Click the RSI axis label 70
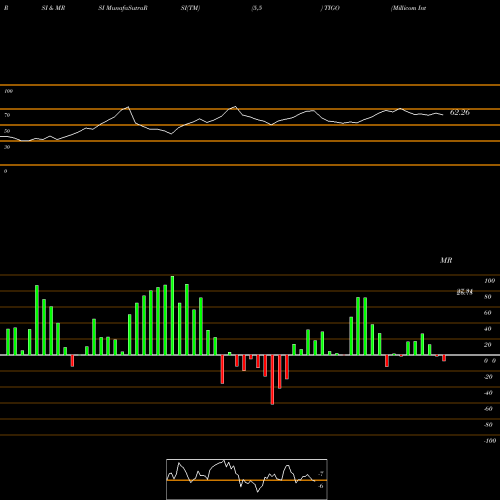500x500 pixels. point(7,115)
